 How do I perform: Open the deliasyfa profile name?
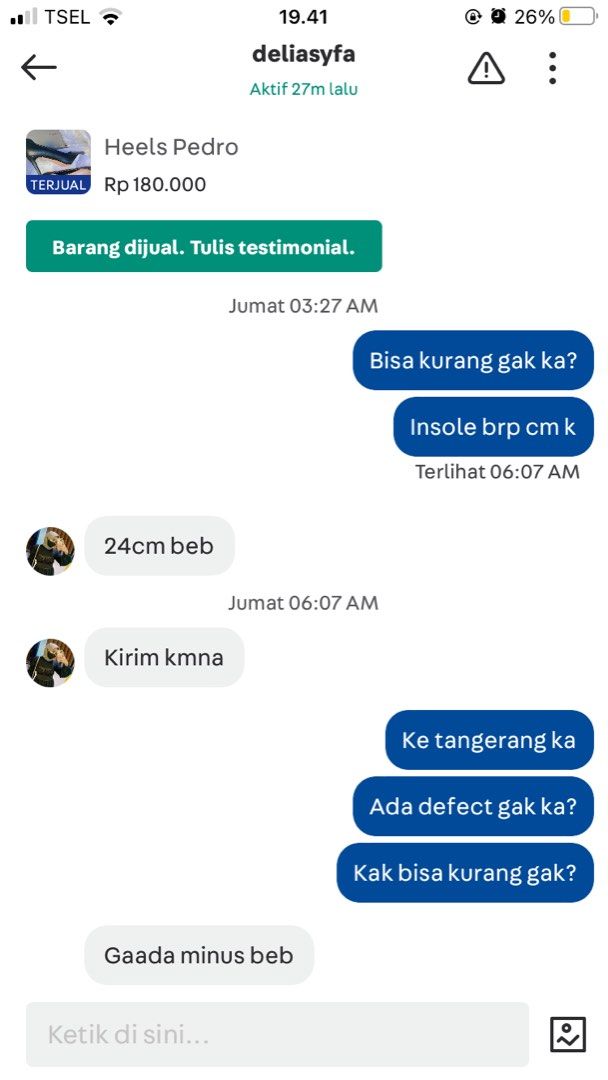point(304,54)
